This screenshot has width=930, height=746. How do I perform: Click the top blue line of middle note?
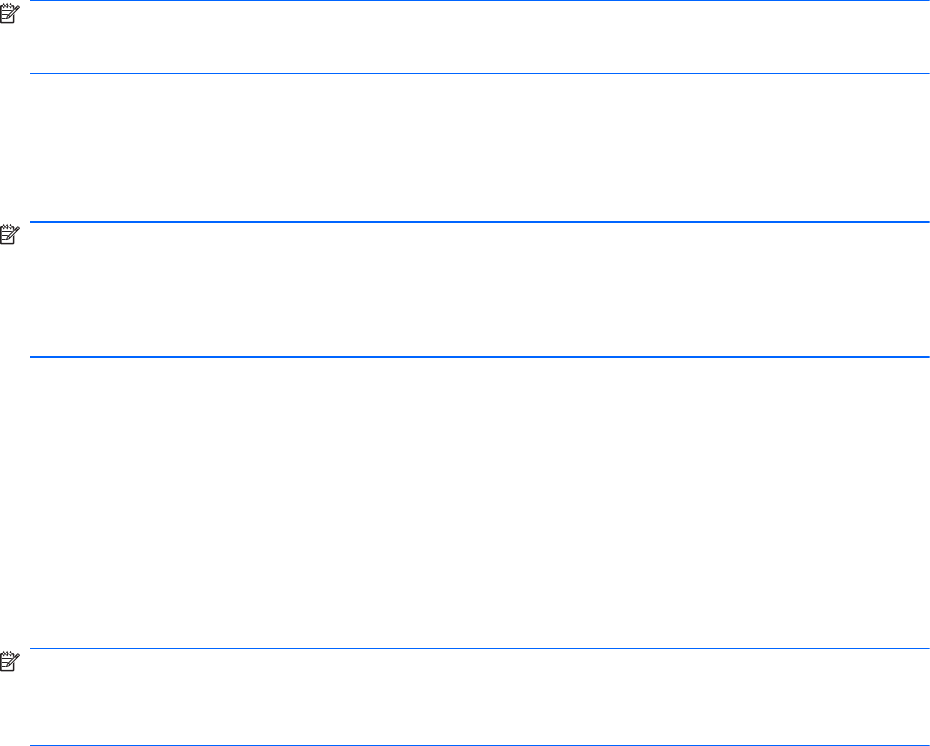tap(480, 222)
